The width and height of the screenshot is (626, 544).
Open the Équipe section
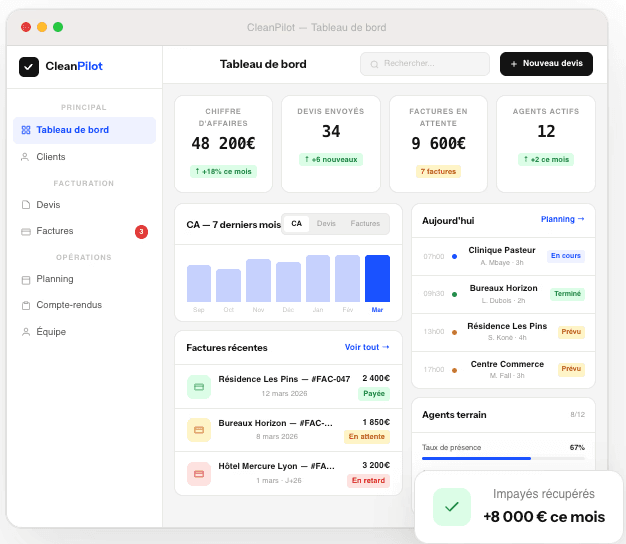(x=84, y=332)
